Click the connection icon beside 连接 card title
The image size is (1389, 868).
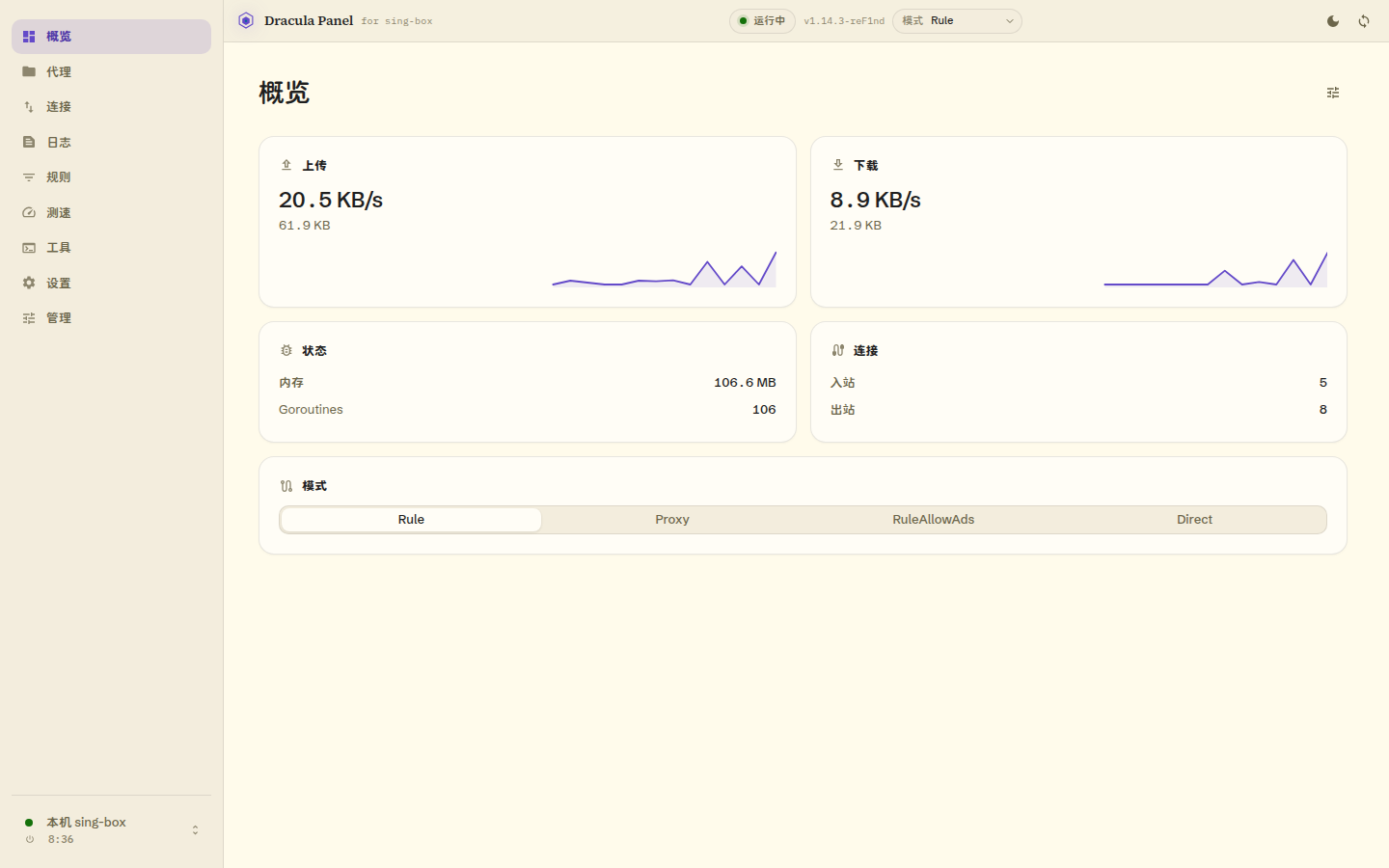pos(838,350)
